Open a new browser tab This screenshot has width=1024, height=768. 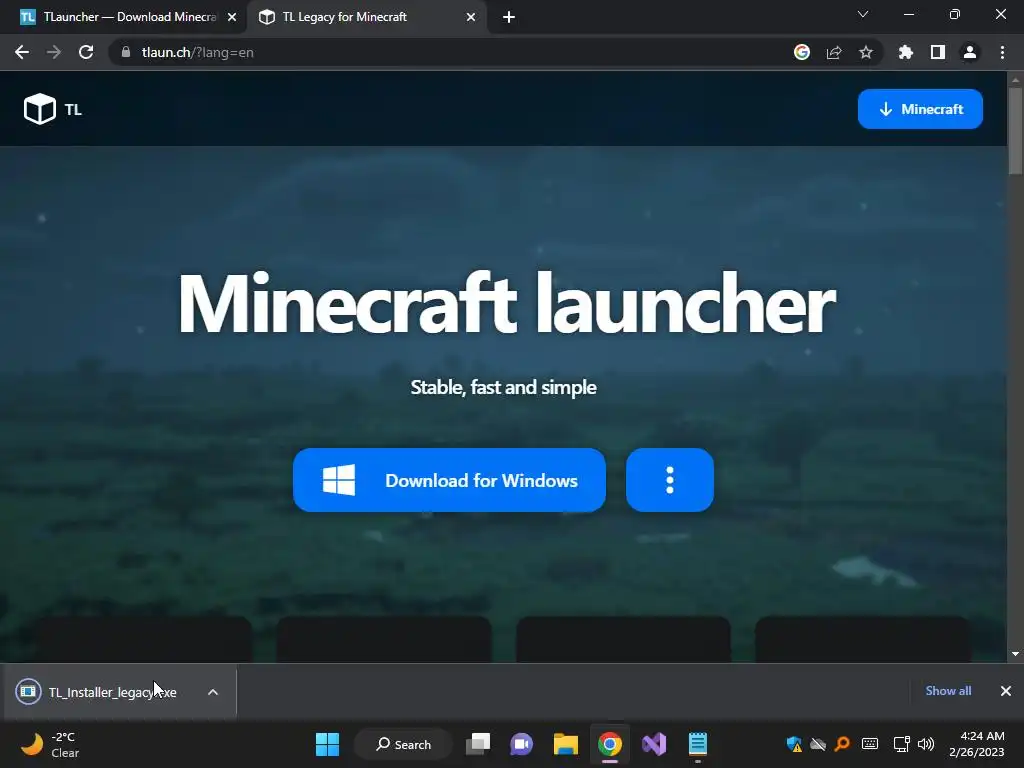point(509,18)
